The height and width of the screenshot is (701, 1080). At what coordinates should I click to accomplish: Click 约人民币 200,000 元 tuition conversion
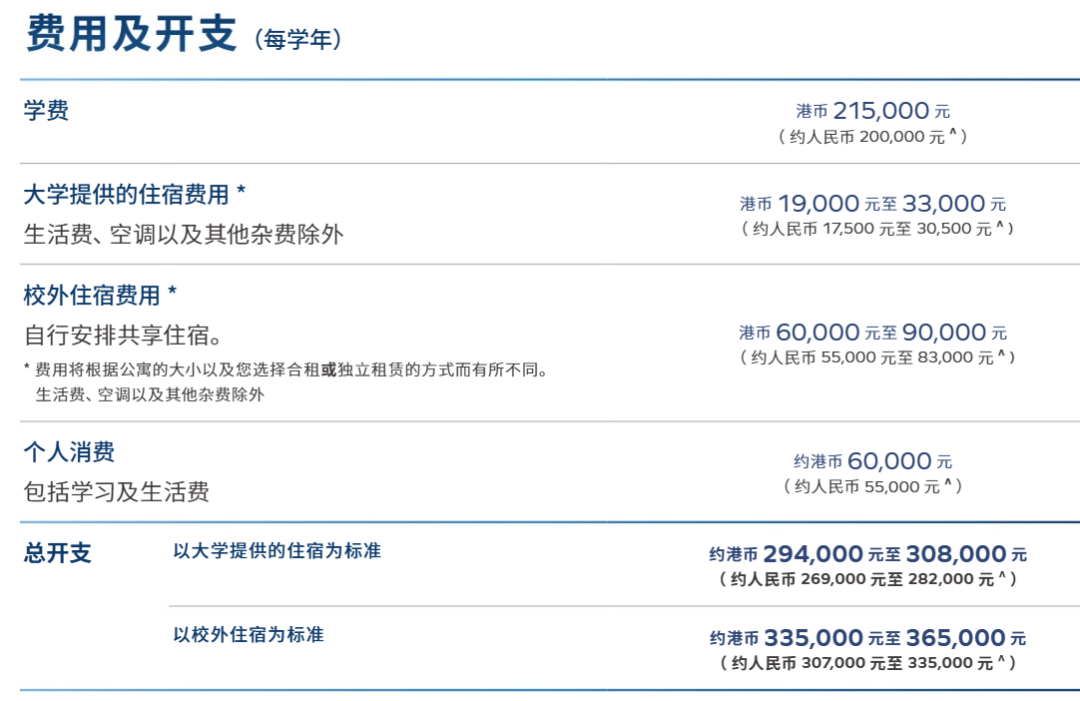[x=873, y=137]
